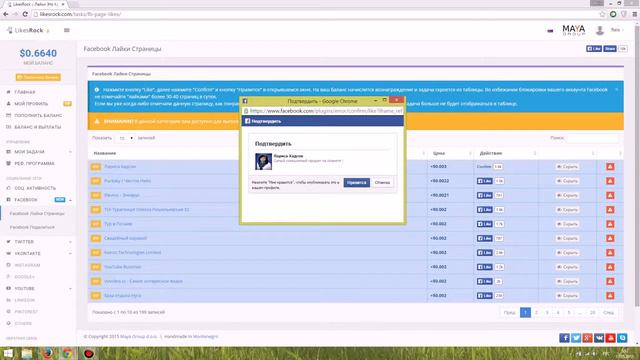Image resolution: width=640 pixels, height=360 pixels.
Task: Open Баланс и выплаты sidebar item
Action: pyautogui.click(x=38, y=127)
